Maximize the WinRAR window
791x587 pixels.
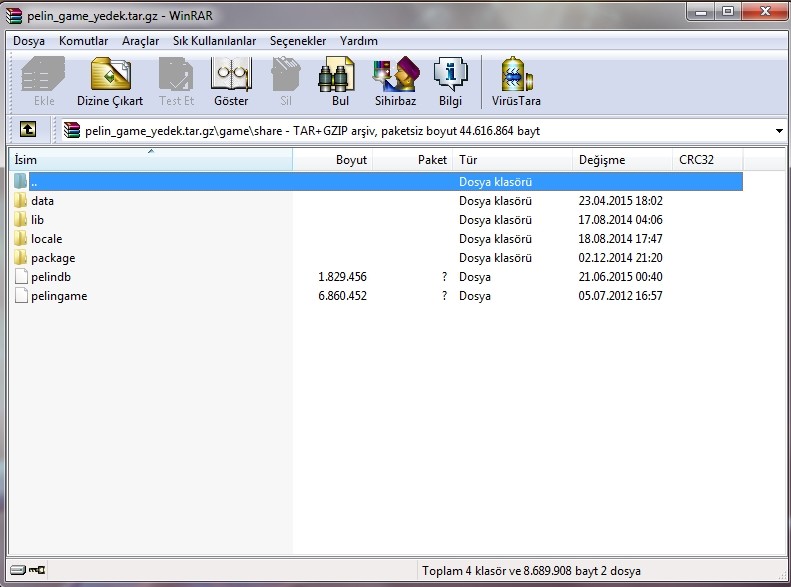click(x=728, y=12)
